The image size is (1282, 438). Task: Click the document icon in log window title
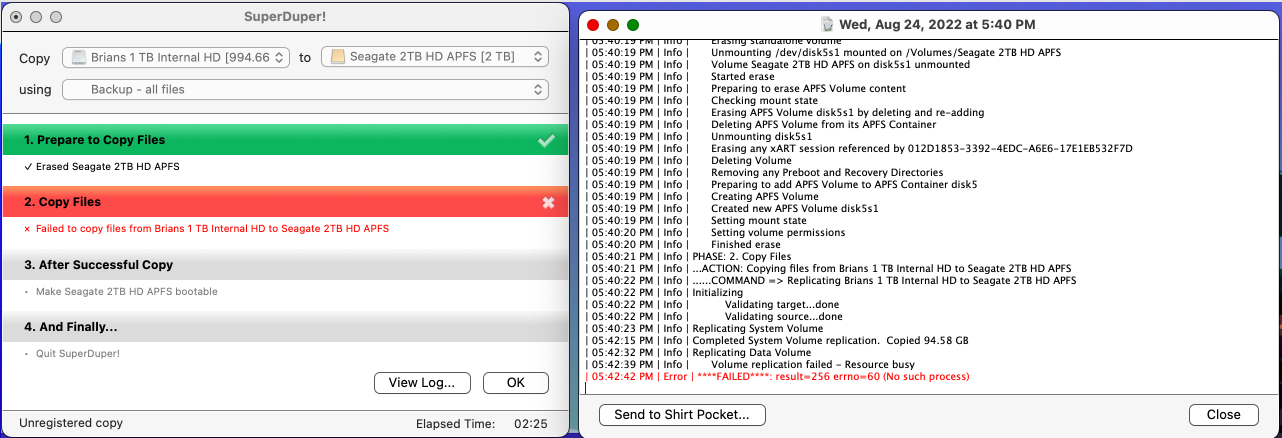tap(827, 24)
